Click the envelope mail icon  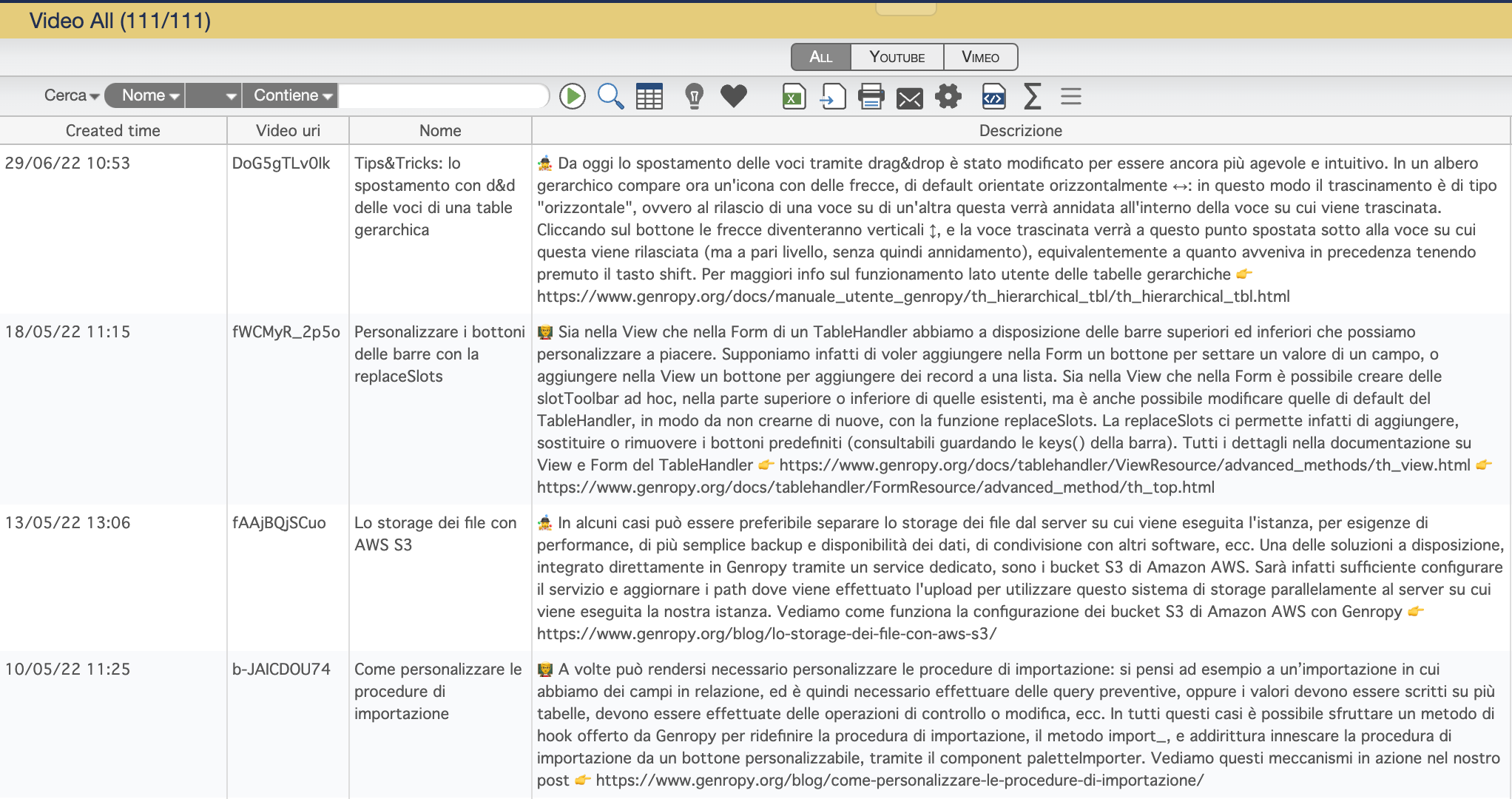click(909, 98)
